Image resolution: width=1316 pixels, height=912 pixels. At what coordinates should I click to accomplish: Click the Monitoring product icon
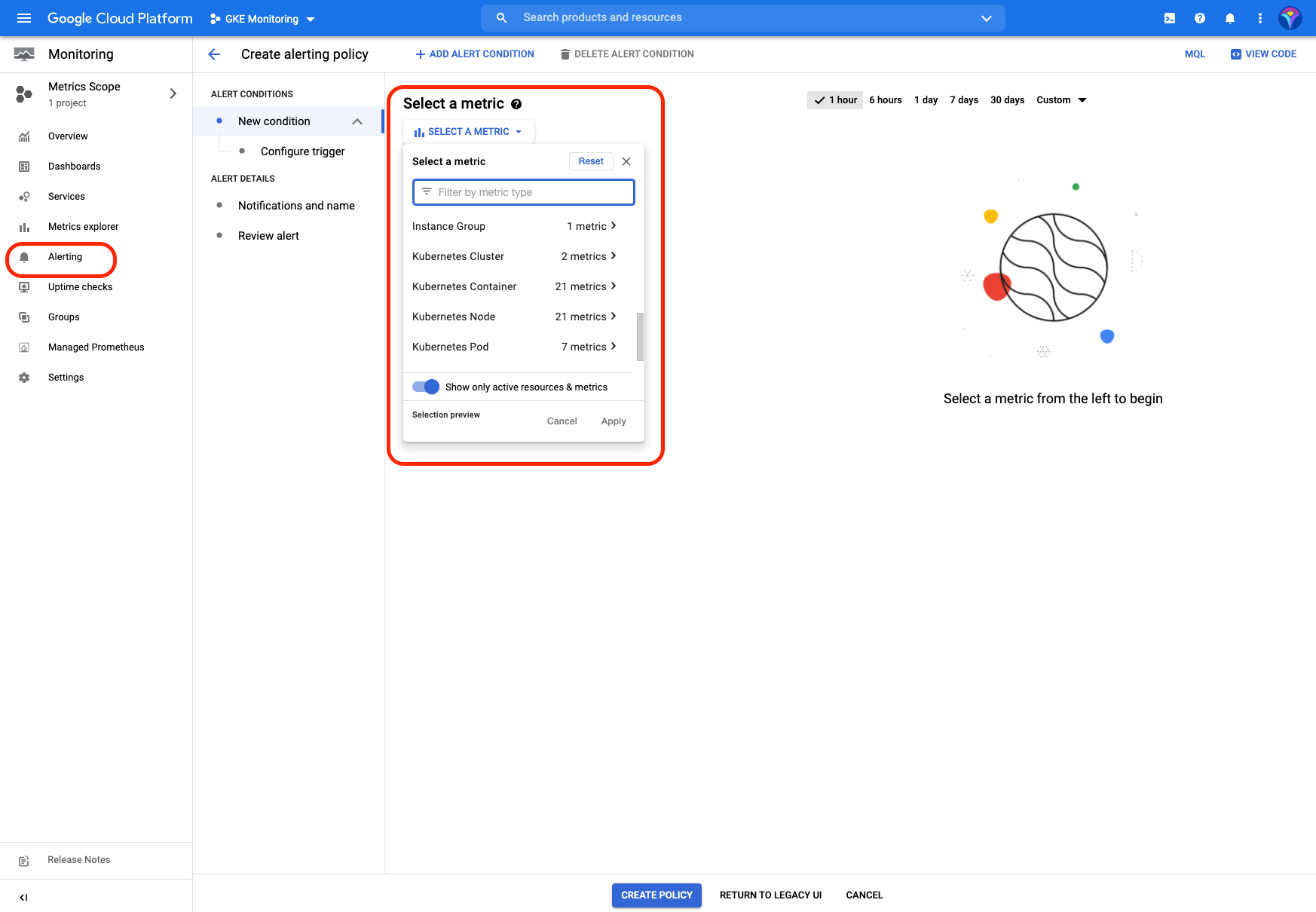pyautogui.click(x=24, y=54)
